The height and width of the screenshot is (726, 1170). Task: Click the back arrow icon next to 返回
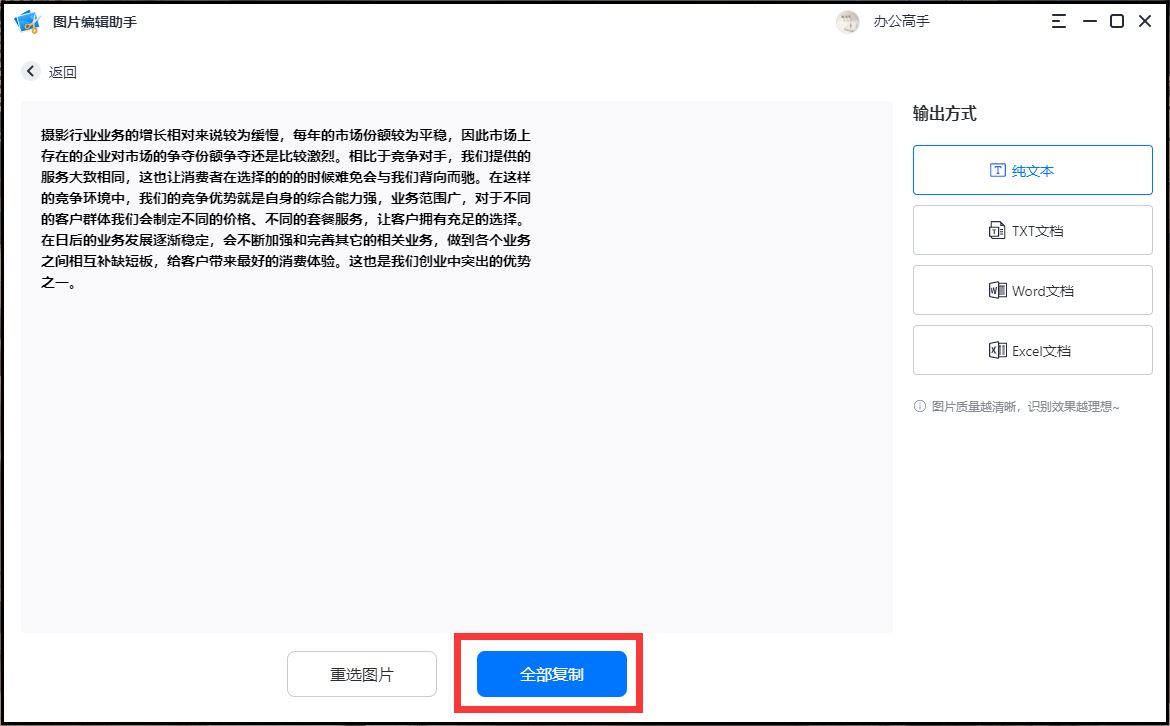tap(31, 71)
